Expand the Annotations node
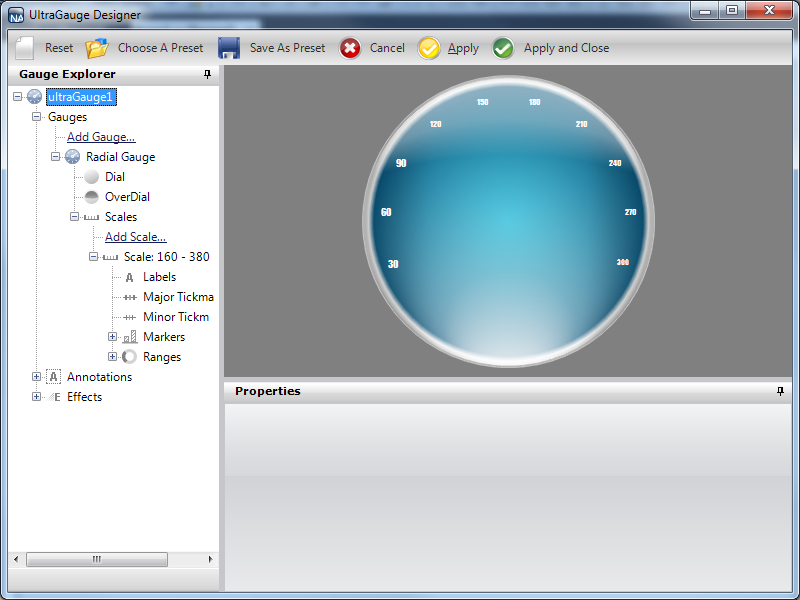The image size is (800, 600). coord(37,377)
